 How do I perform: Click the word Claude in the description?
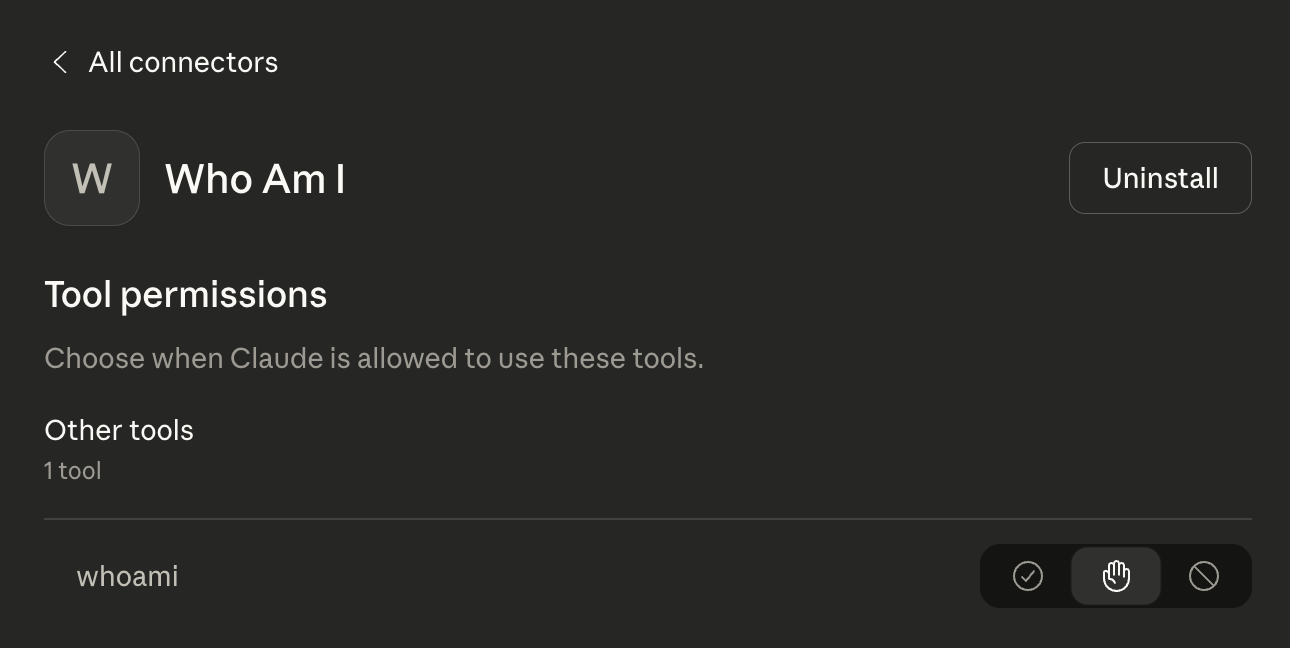point(277,358)
